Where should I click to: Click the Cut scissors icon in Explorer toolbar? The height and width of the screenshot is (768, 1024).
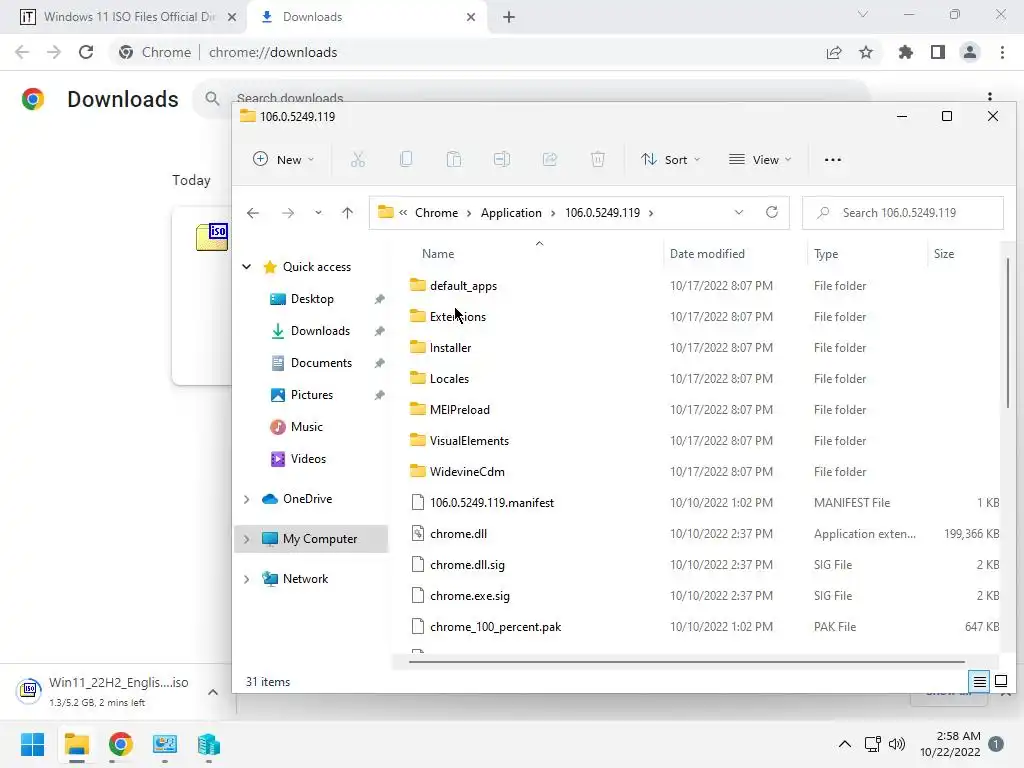(x=358, y=159)
